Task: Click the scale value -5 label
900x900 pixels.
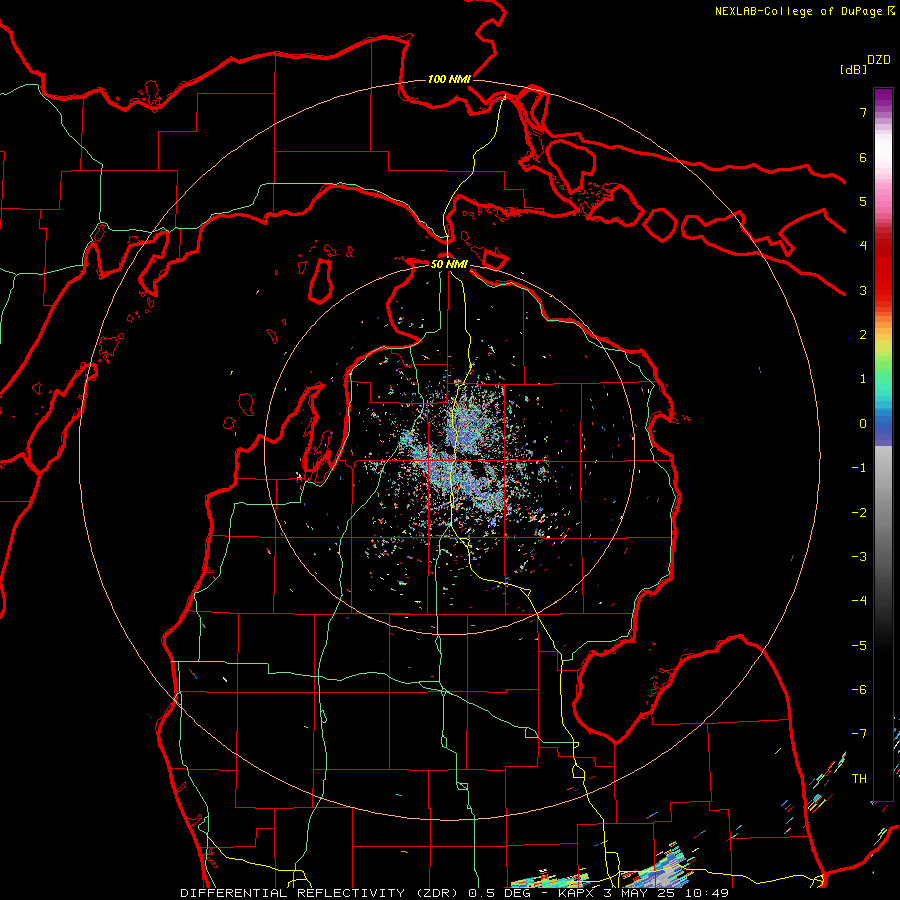Action: click(x=859, y=646)
